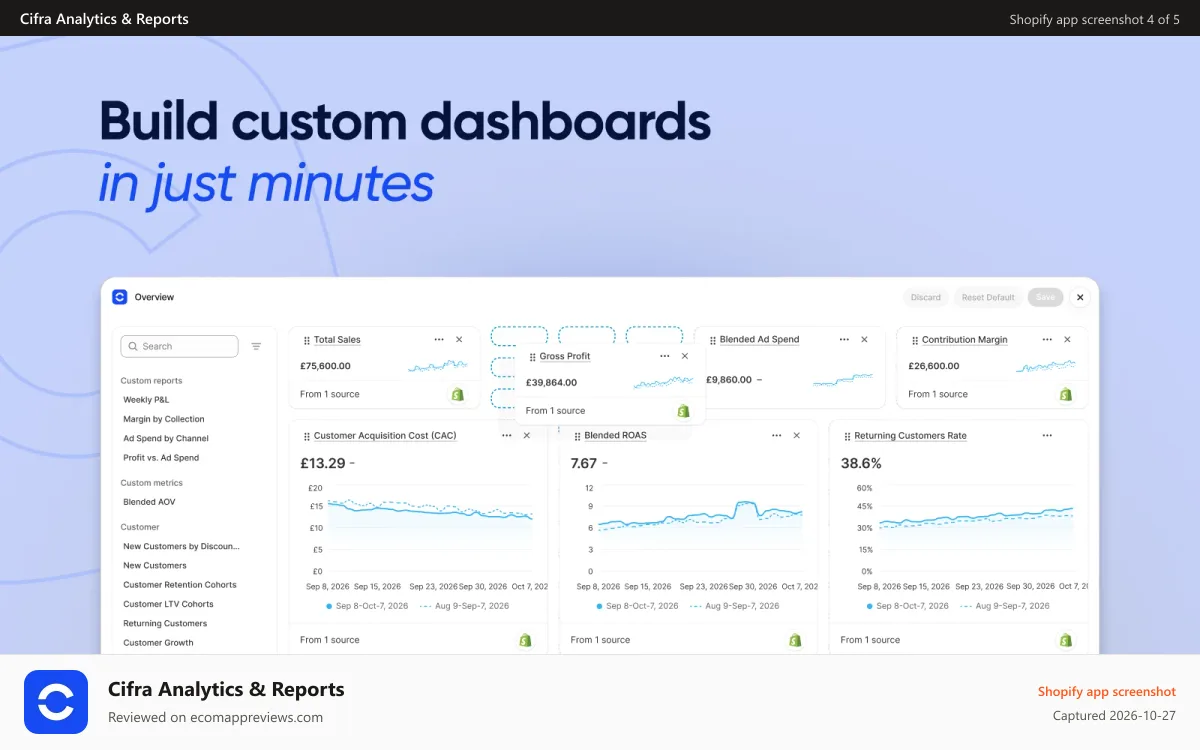This screenshot has height=750, width=1200.
Task: Grab the drag handle on Customer Acquisition Cost card
Action: (306, 436)
